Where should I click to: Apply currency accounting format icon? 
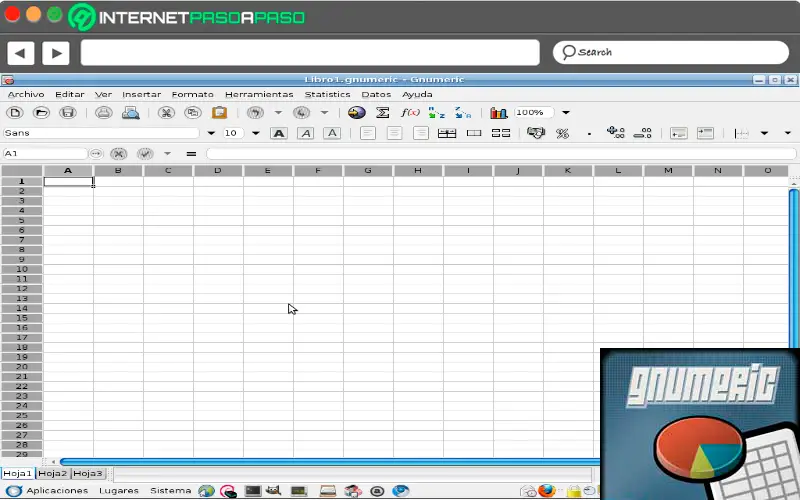click(536, 133)
